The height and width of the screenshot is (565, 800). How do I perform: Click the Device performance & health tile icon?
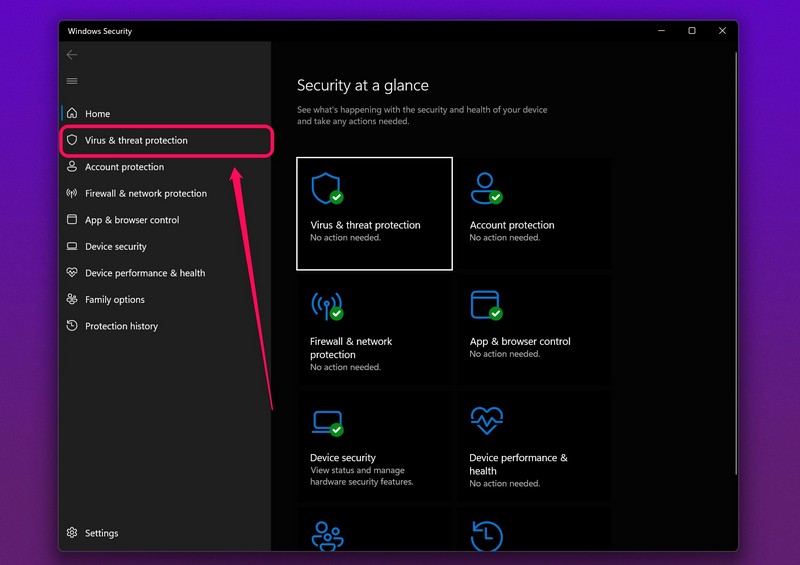coord(487,421)
